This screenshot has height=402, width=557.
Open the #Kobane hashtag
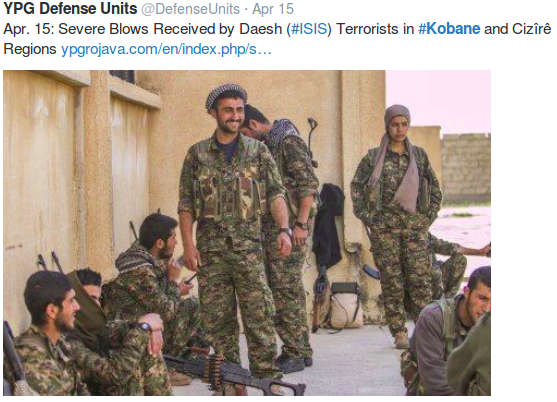(449, 29)
